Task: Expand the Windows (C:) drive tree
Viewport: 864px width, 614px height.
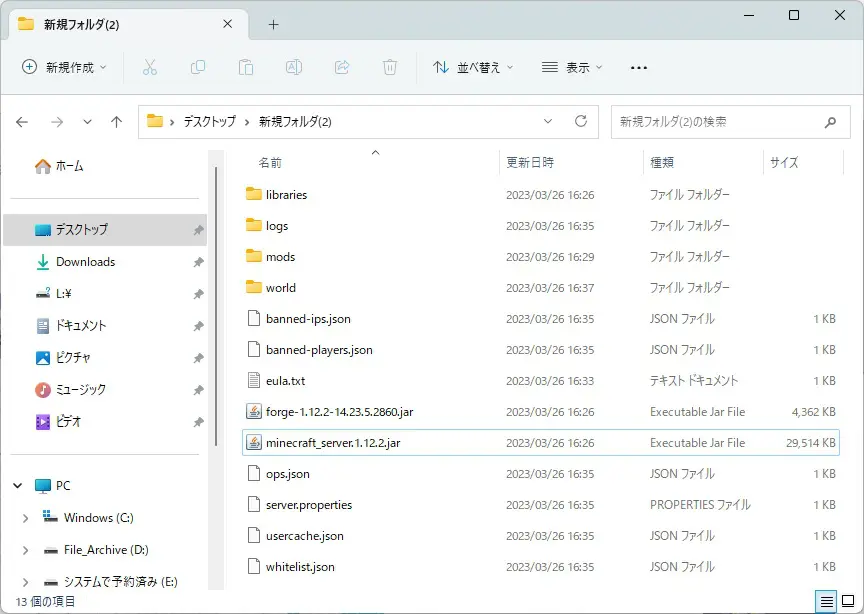Action: click(x=25, y=518)
